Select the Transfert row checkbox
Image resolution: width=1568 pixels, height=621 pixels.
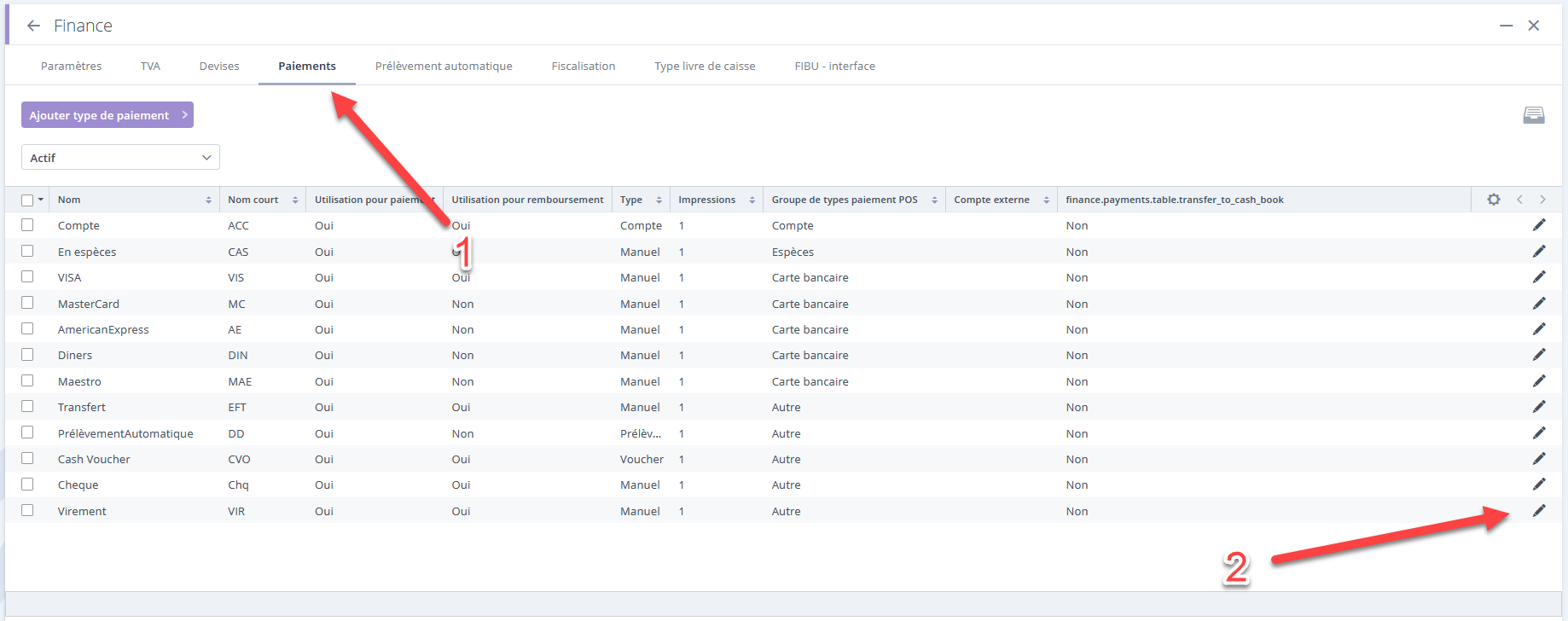[x=27, y=406]
